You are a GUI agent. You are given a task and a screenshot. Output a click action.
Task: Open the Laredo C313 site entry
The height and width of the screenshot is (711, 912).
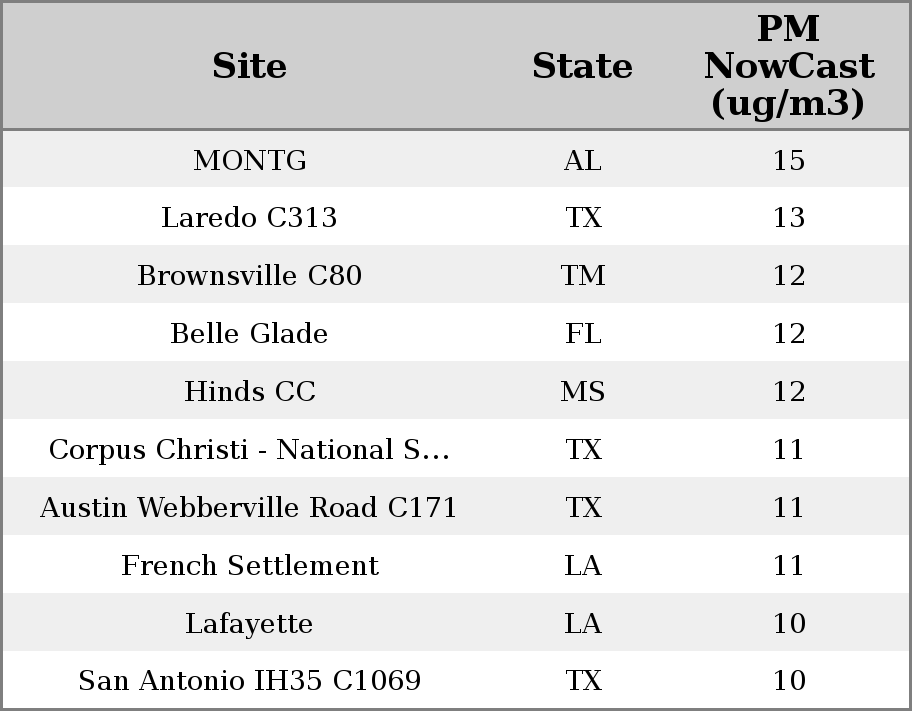pyautogui.click(x=249, y=218)
